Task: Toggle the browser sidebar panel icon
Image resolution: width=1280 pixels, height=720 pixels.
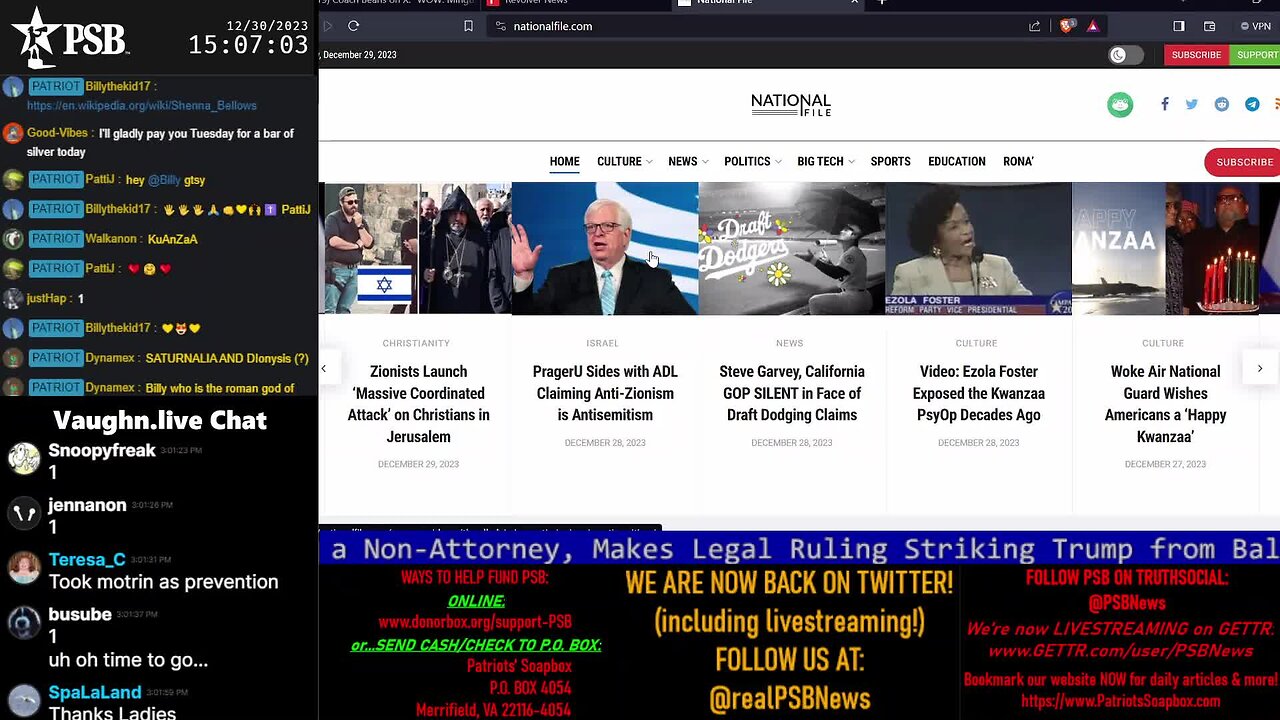Action: click(1179, 26)
